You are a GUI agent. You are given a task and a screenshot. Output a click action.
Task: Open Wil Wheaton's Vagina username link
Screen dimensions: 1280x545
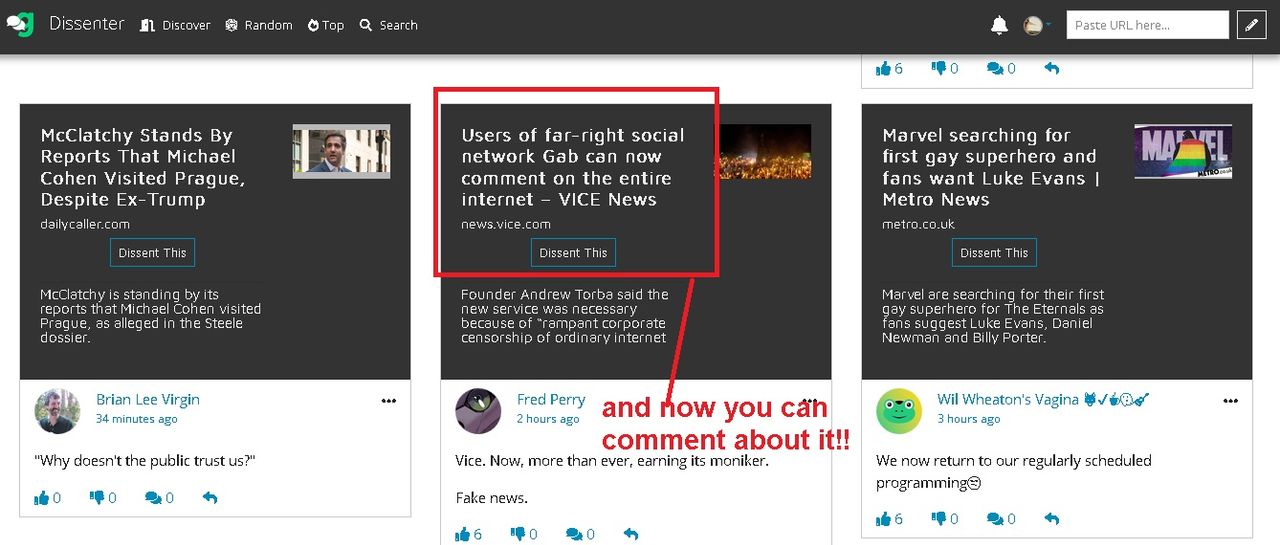coord(1044,399)
